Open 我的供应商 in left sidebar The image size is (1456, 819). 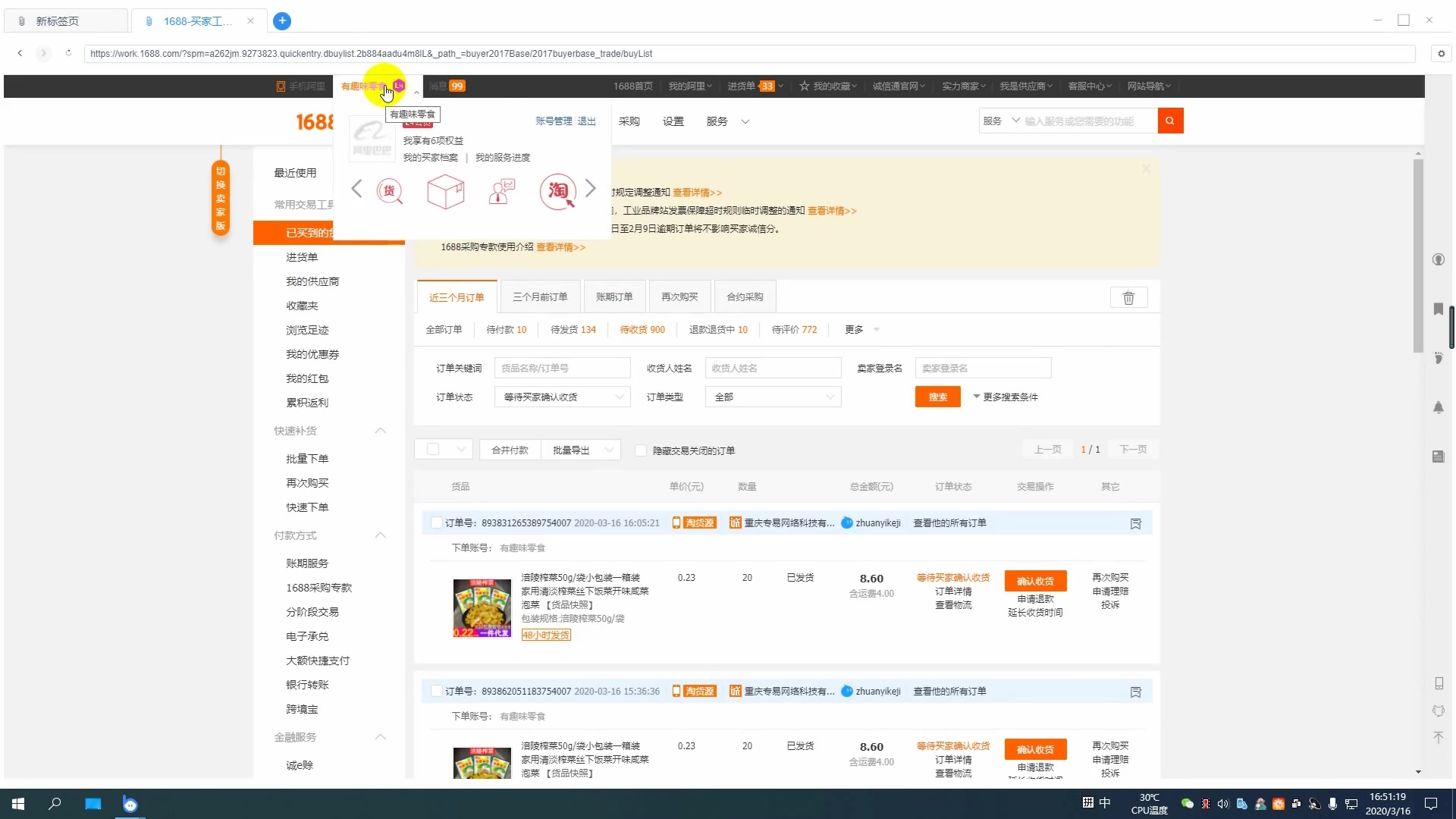[x=312, y=281]
